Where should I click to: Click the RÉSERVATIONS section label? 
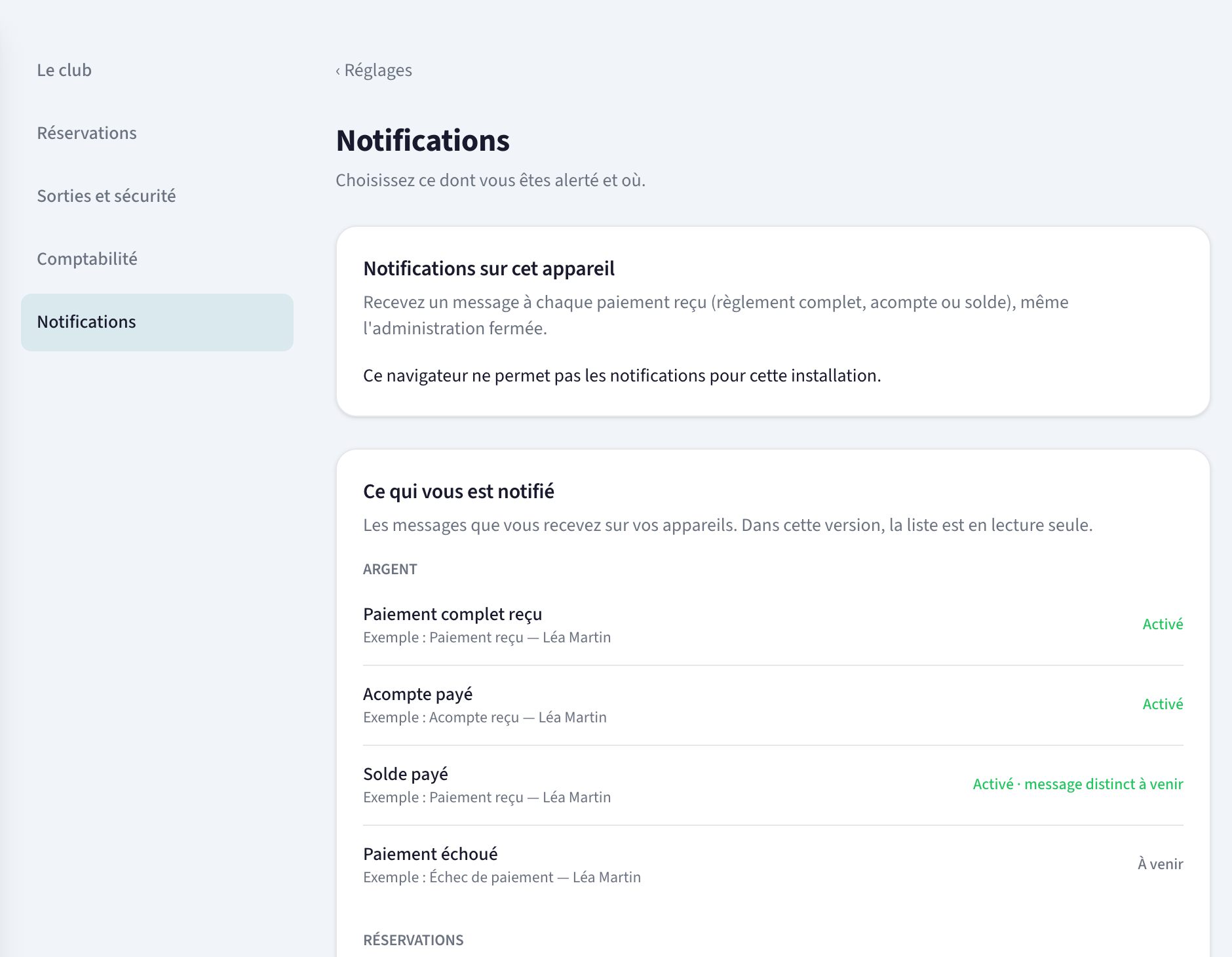point(414,940)
